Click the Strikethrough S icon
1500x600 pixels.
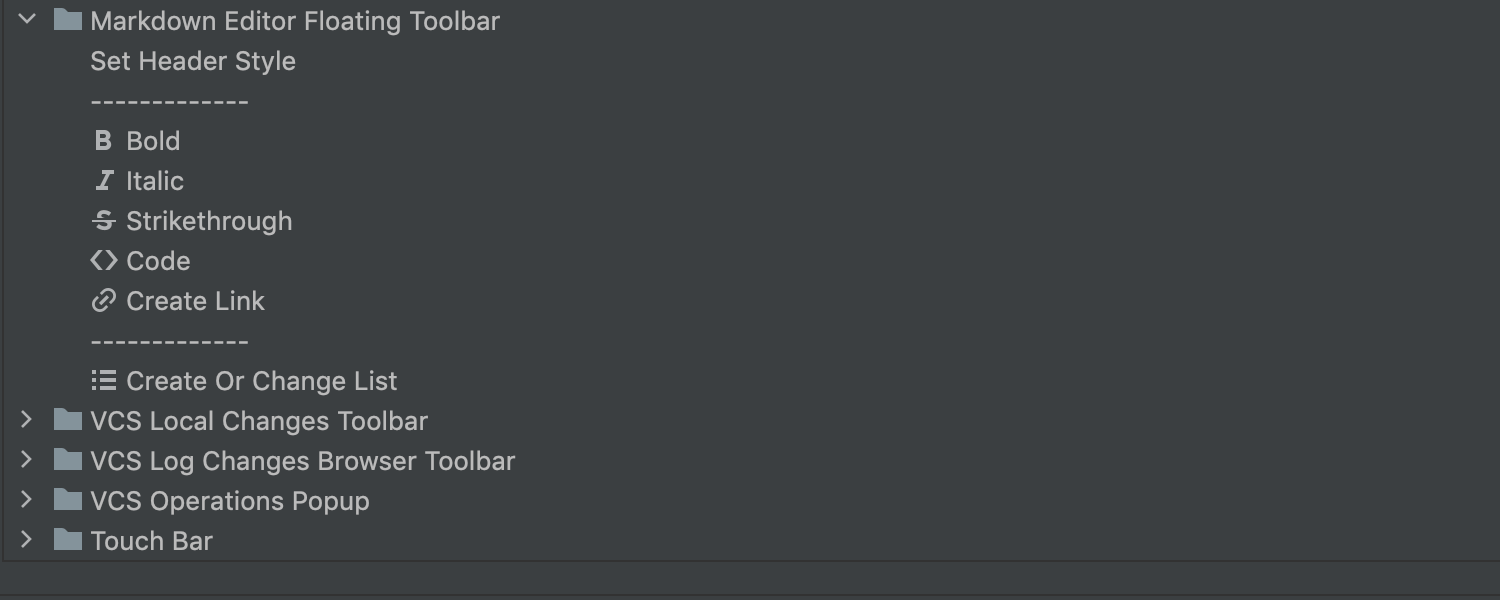point(104,221)
